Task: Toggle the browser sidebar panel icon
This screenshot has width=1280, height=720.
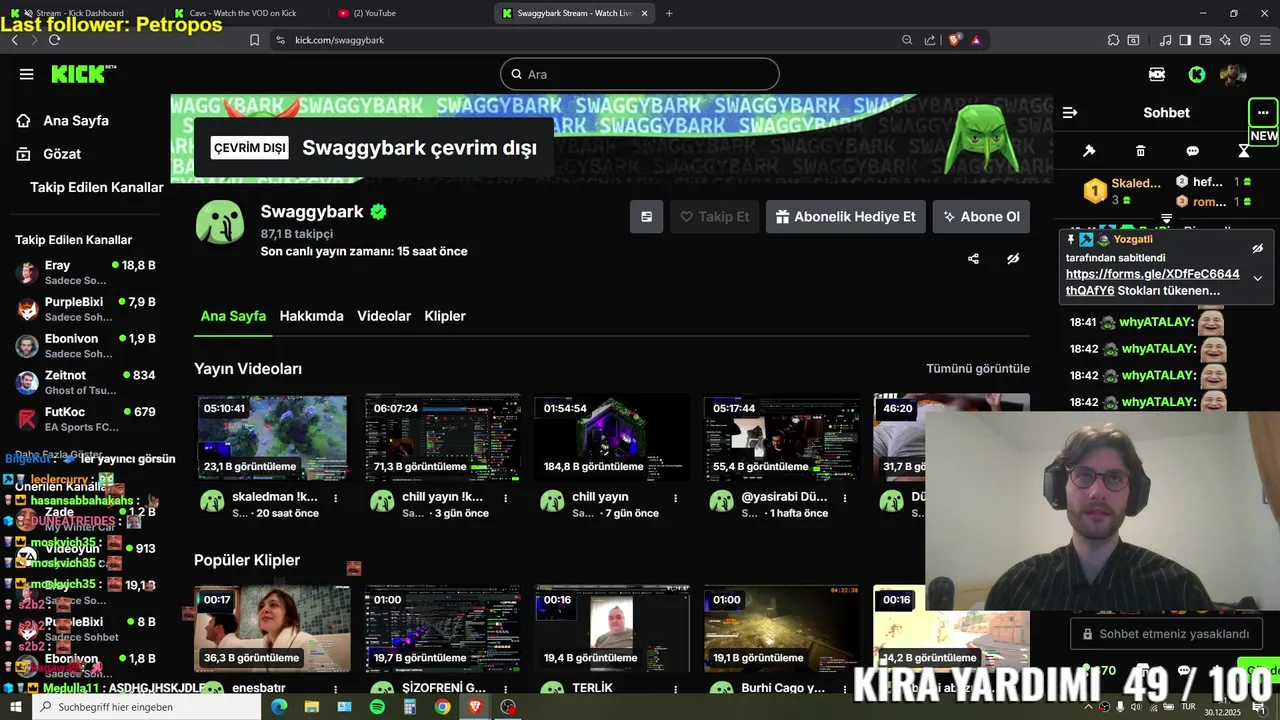Action: point(1185,40)
